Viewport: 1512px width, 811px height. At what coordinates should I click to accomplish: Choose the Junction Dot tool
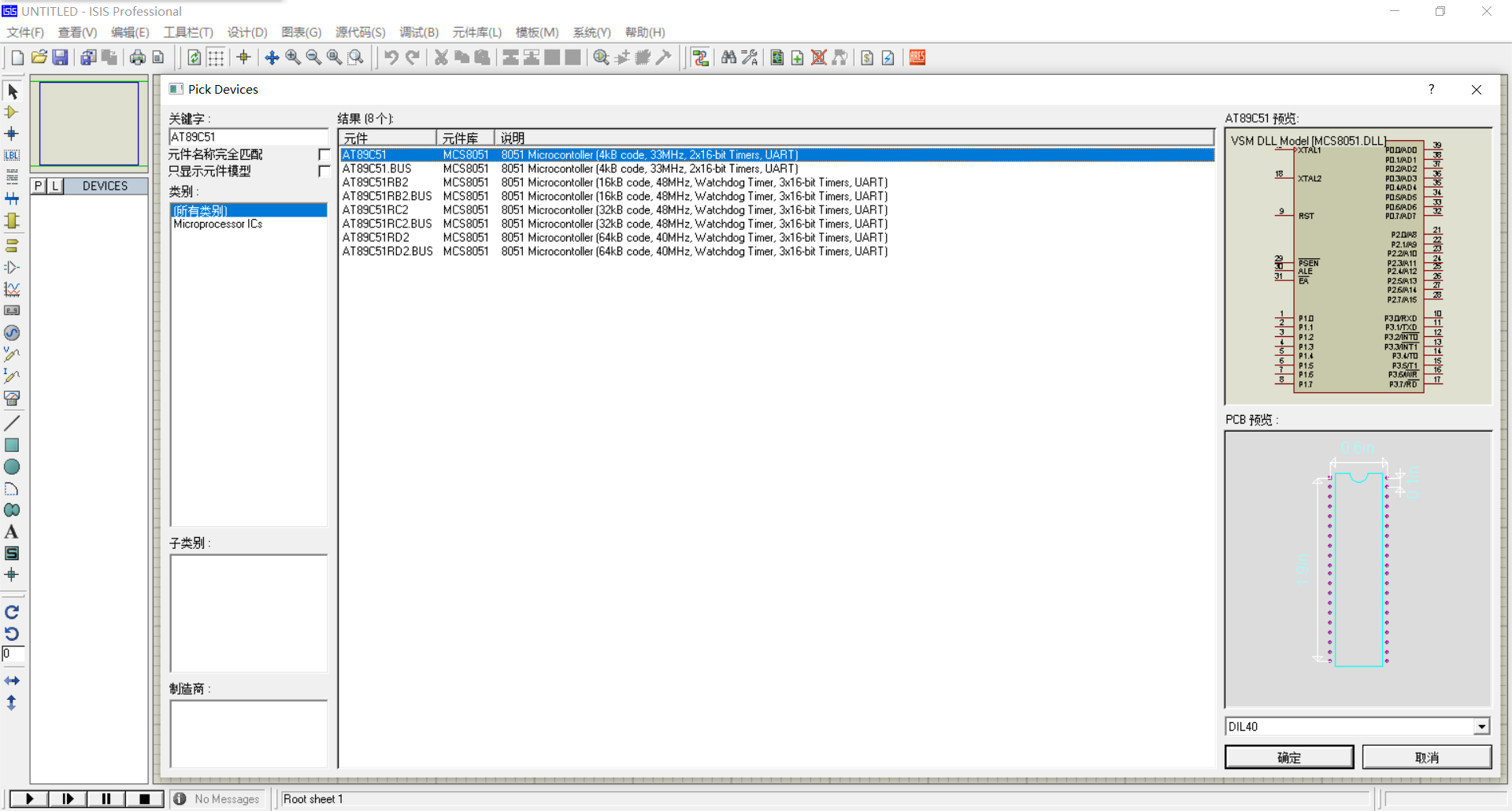click(x=12, y=134)
